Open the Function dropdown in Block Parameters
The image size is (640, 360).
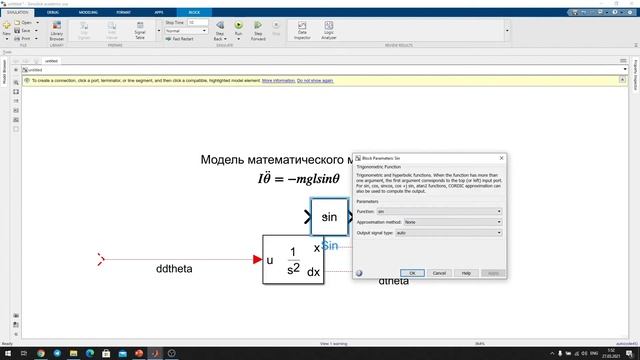click(439, 211)
